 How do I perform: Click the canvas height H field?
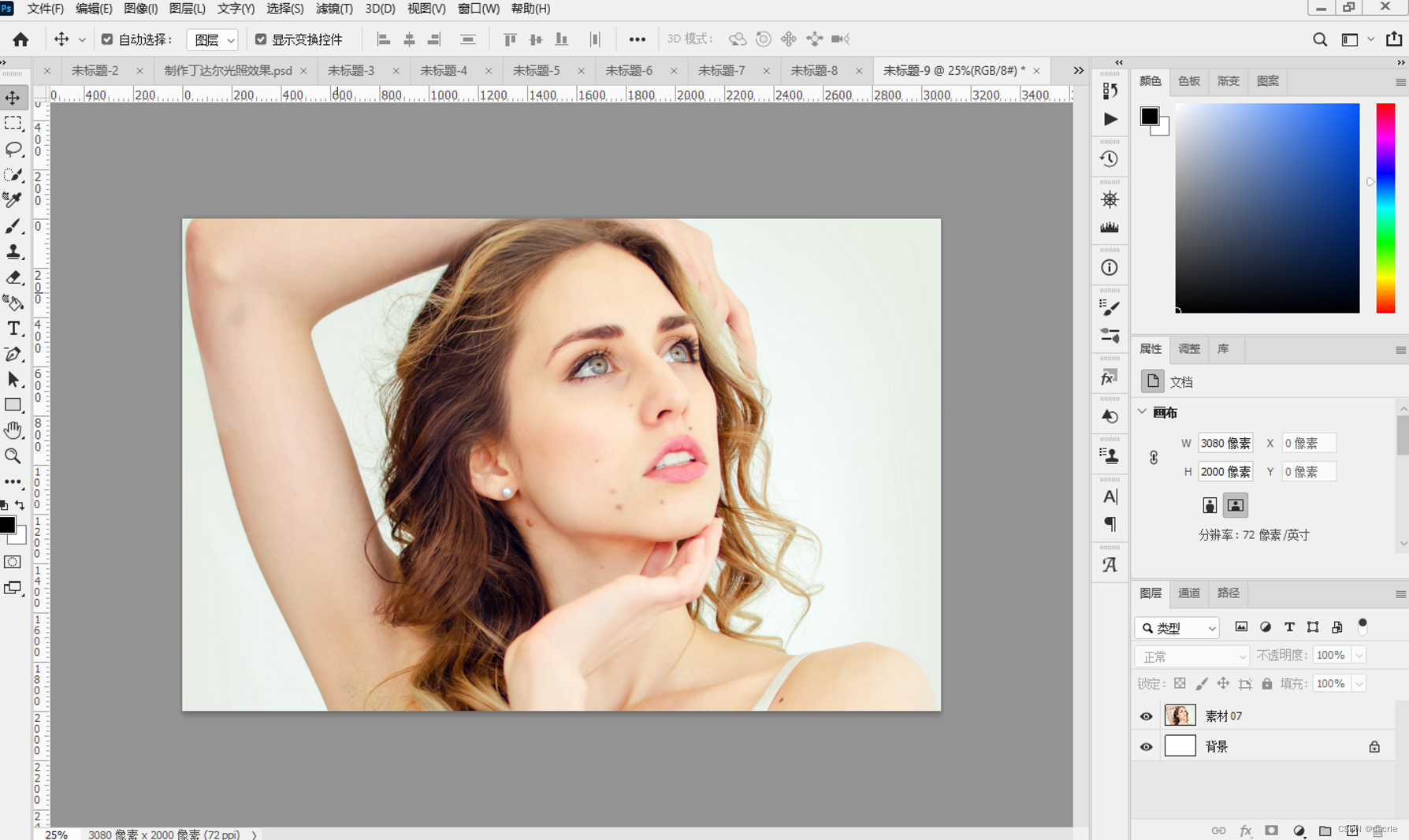coord(1225,472)
